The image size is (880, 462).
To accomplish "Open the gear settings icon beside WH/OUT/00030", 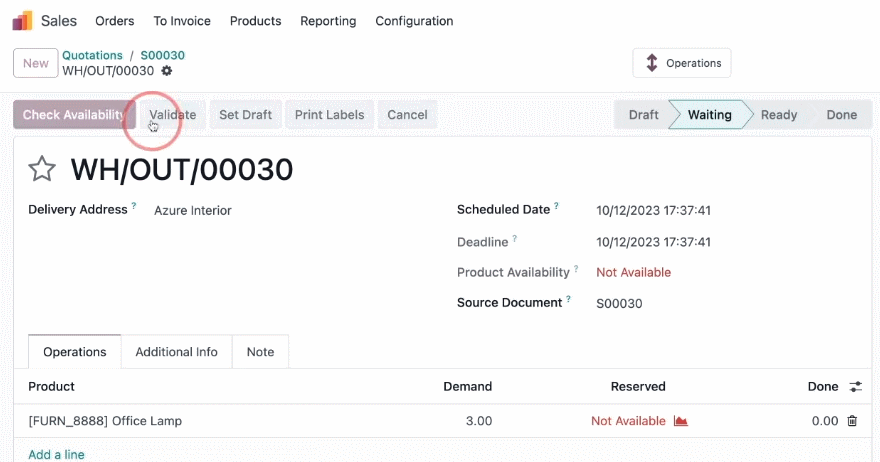I will [167, 71].
